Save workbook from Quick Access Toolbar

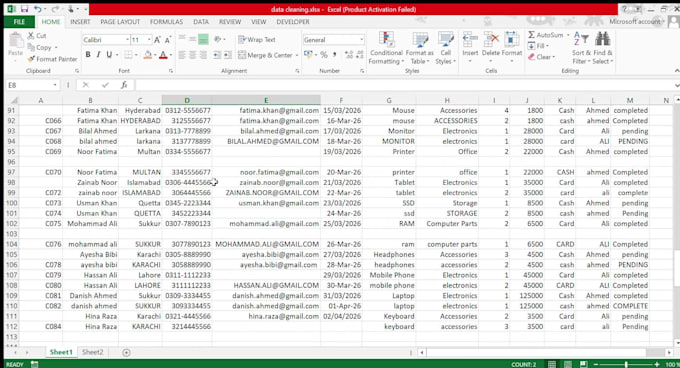[24, 9]
